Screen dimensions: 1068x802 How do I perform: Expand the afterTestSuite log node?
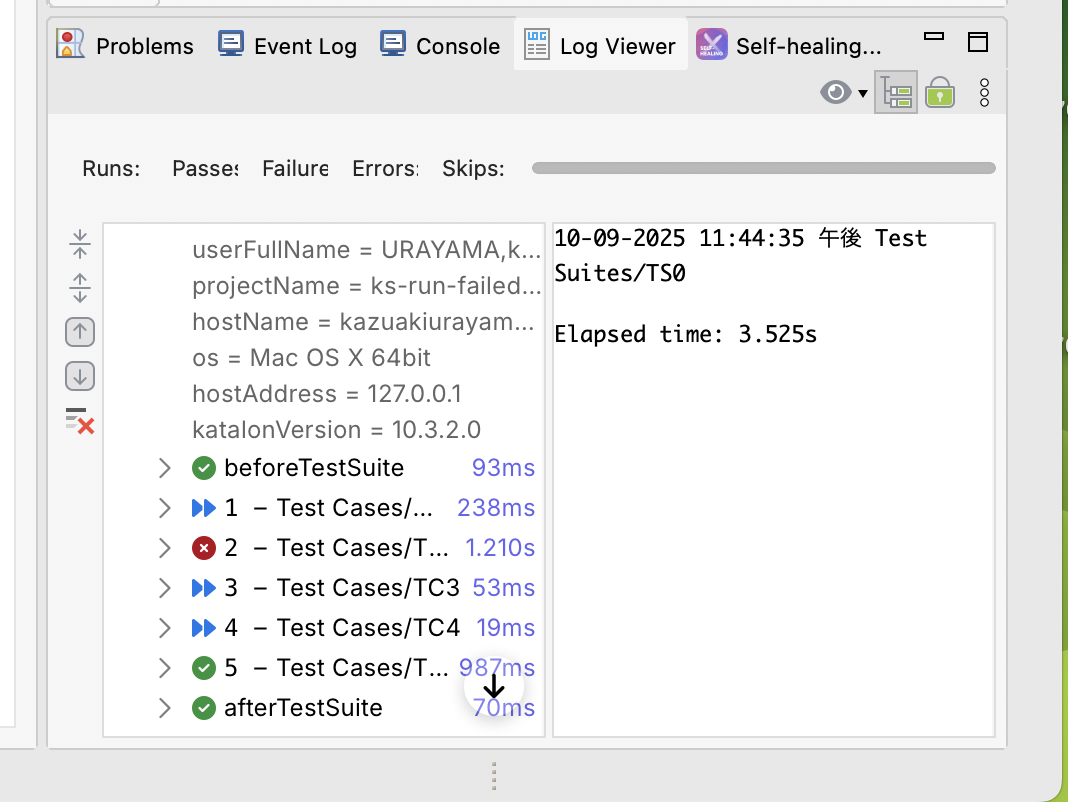pyautogui.click(x=165, y=708)
